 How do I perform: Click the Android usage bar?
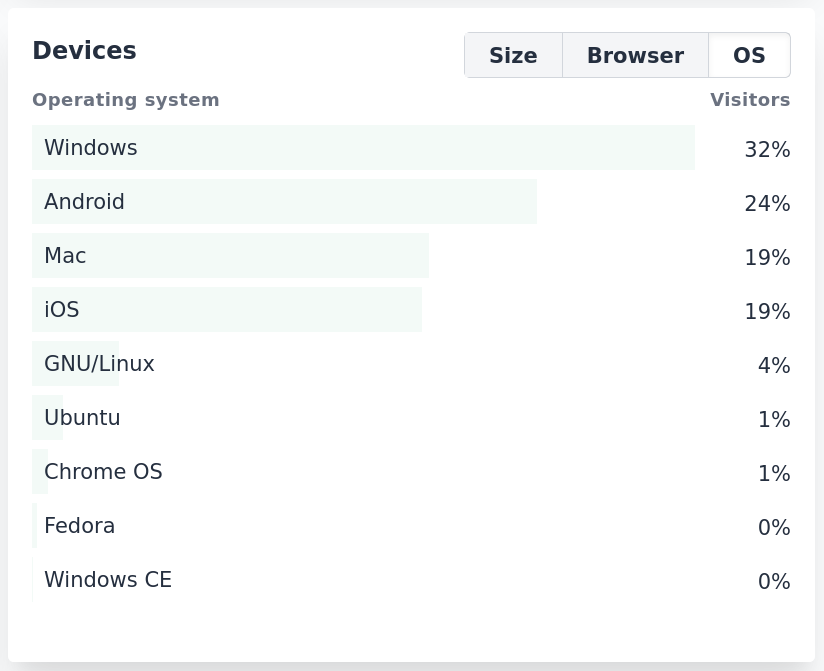[x=285, y=201]
